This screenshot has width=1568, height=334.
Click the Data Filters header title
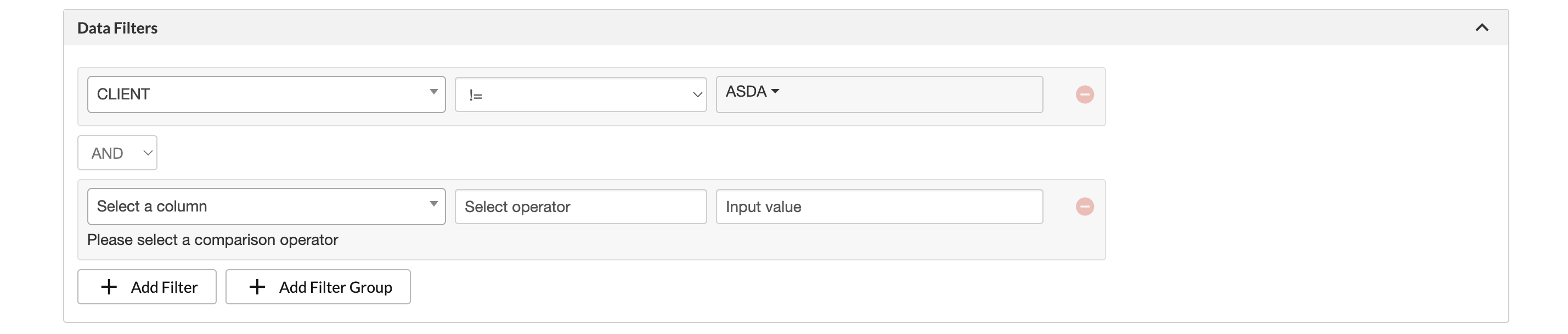(117, 28)
